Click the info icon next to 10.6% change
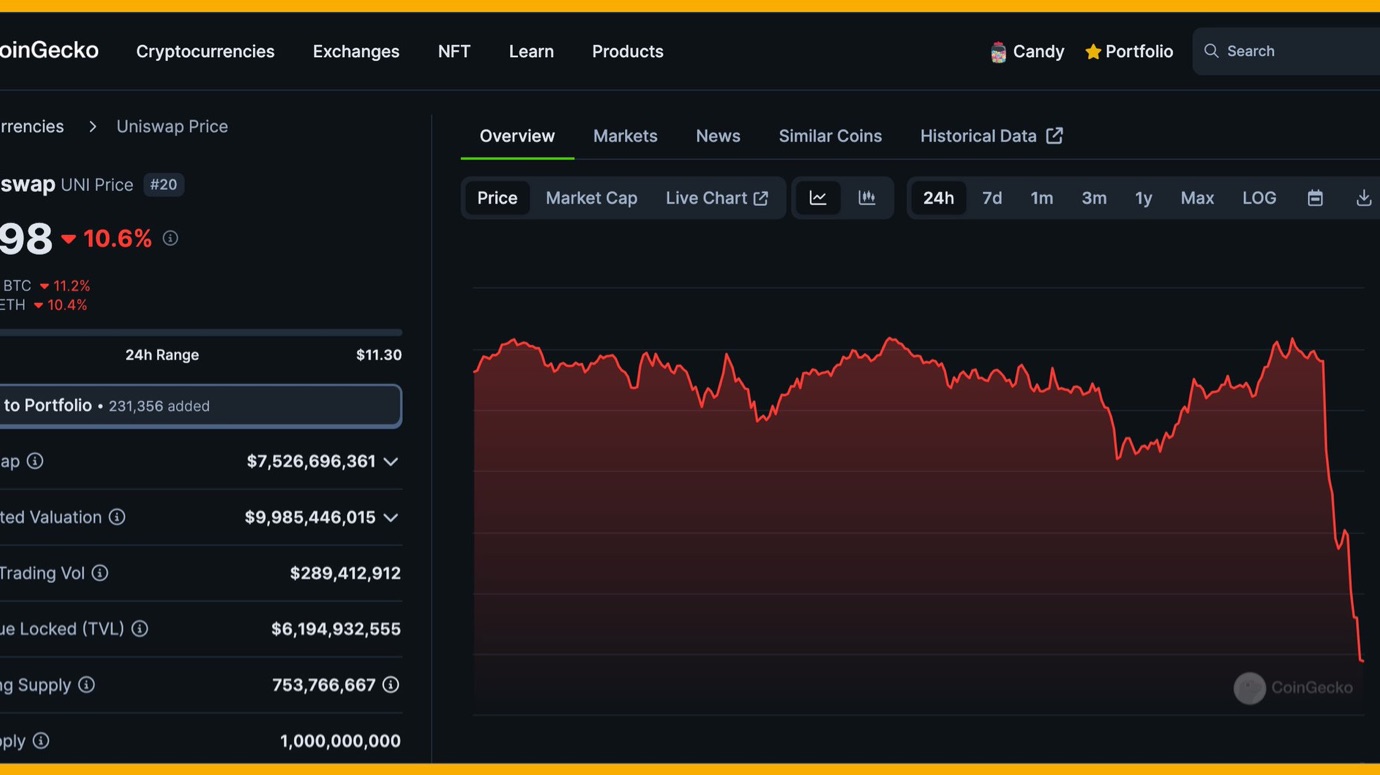The height and width of the screenshot is (775, 1380). 171,238
